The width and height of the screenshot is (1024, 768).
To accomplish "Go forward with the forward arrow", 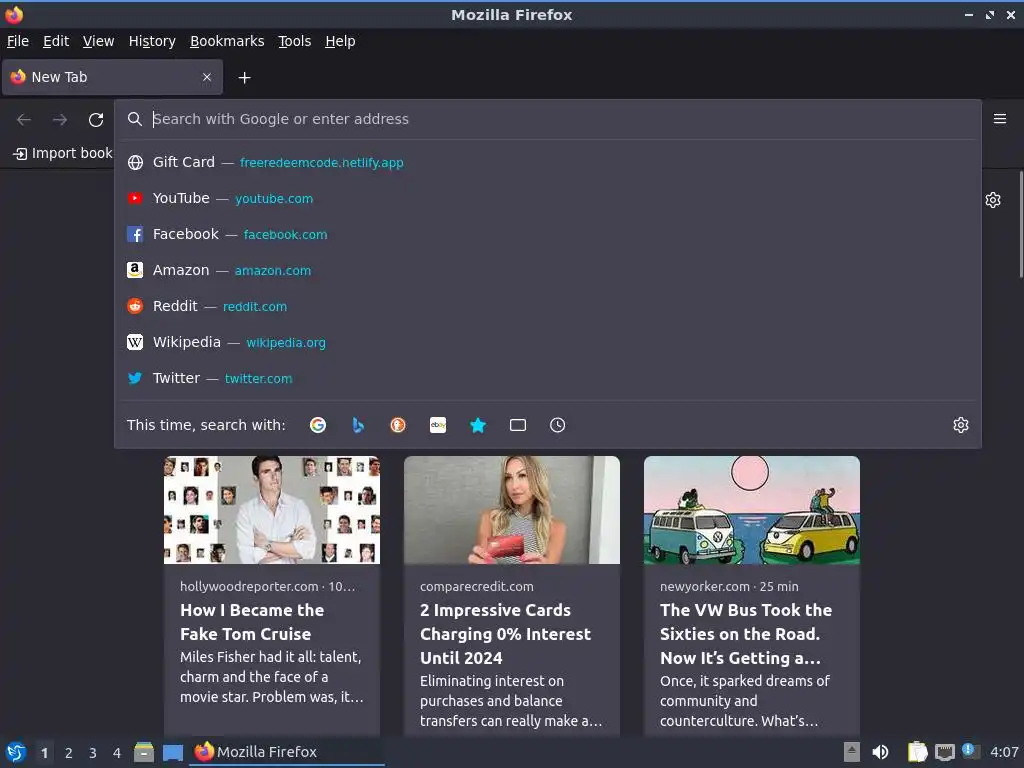I will click(x=60, y=120).
